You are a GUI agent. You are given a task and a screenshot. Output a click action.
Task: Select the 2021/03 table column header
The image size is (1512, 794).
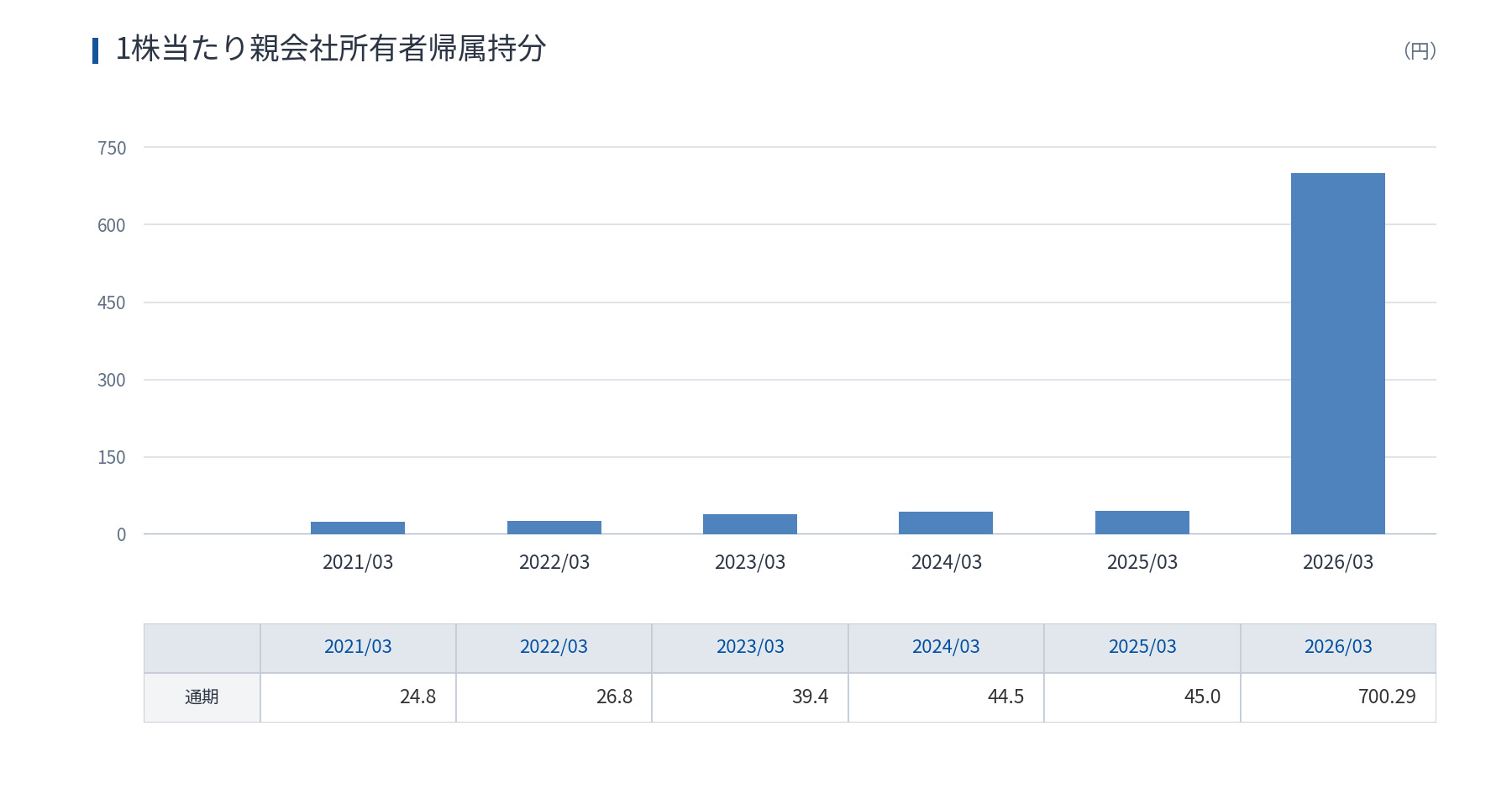pos(358,648)
